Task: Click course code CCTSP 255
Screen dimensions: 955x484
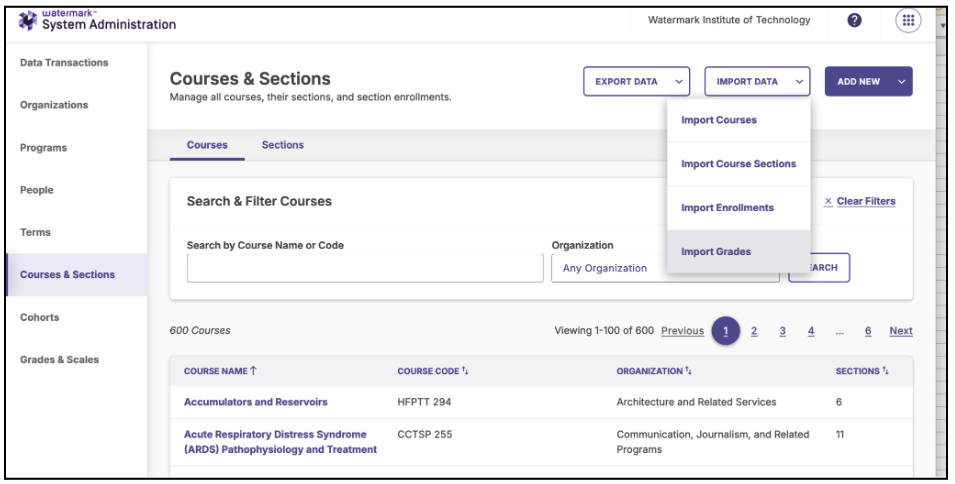Action: point(425,434)
